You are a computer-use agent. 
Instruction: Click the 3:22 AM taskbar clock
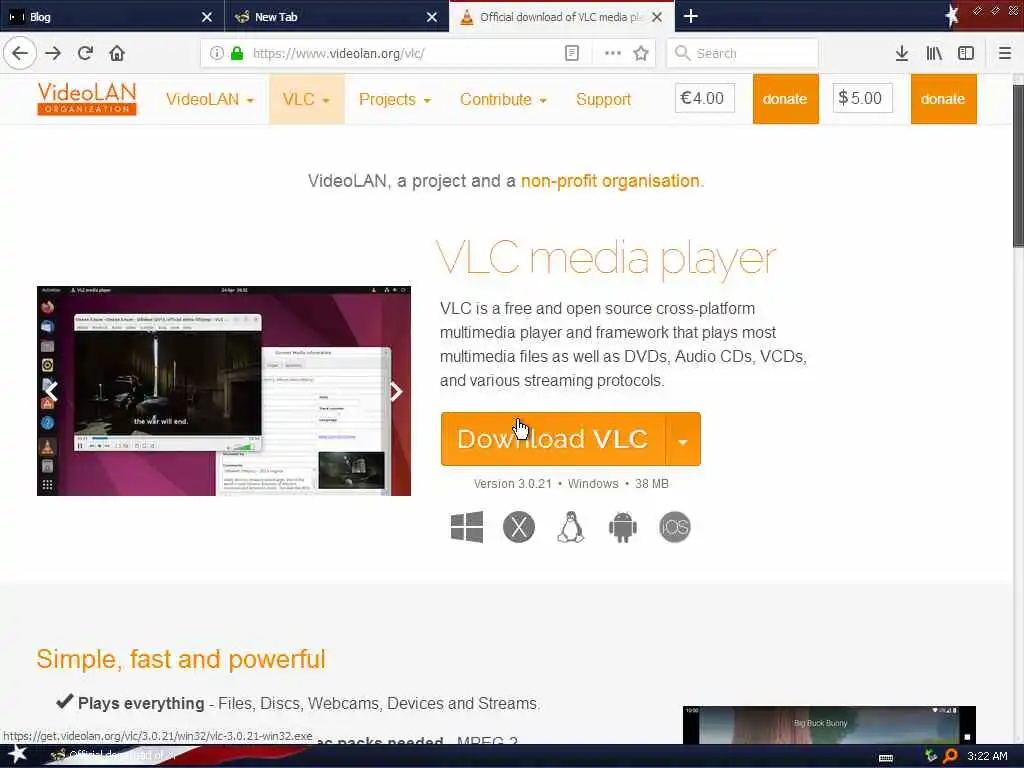[987, 756]
